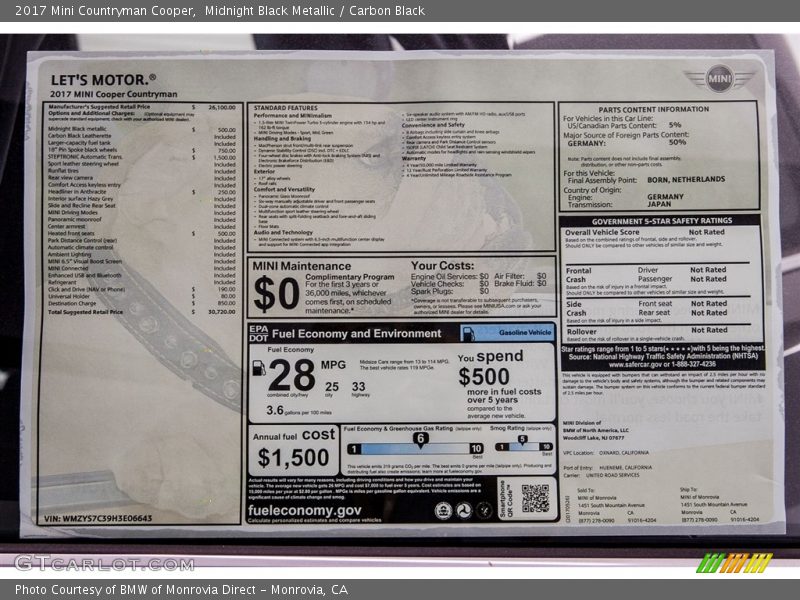This screenshot has width=800, height=600.
Task: Click the Annual fuel cost $1,500 box
Action: tap(295, 450)
